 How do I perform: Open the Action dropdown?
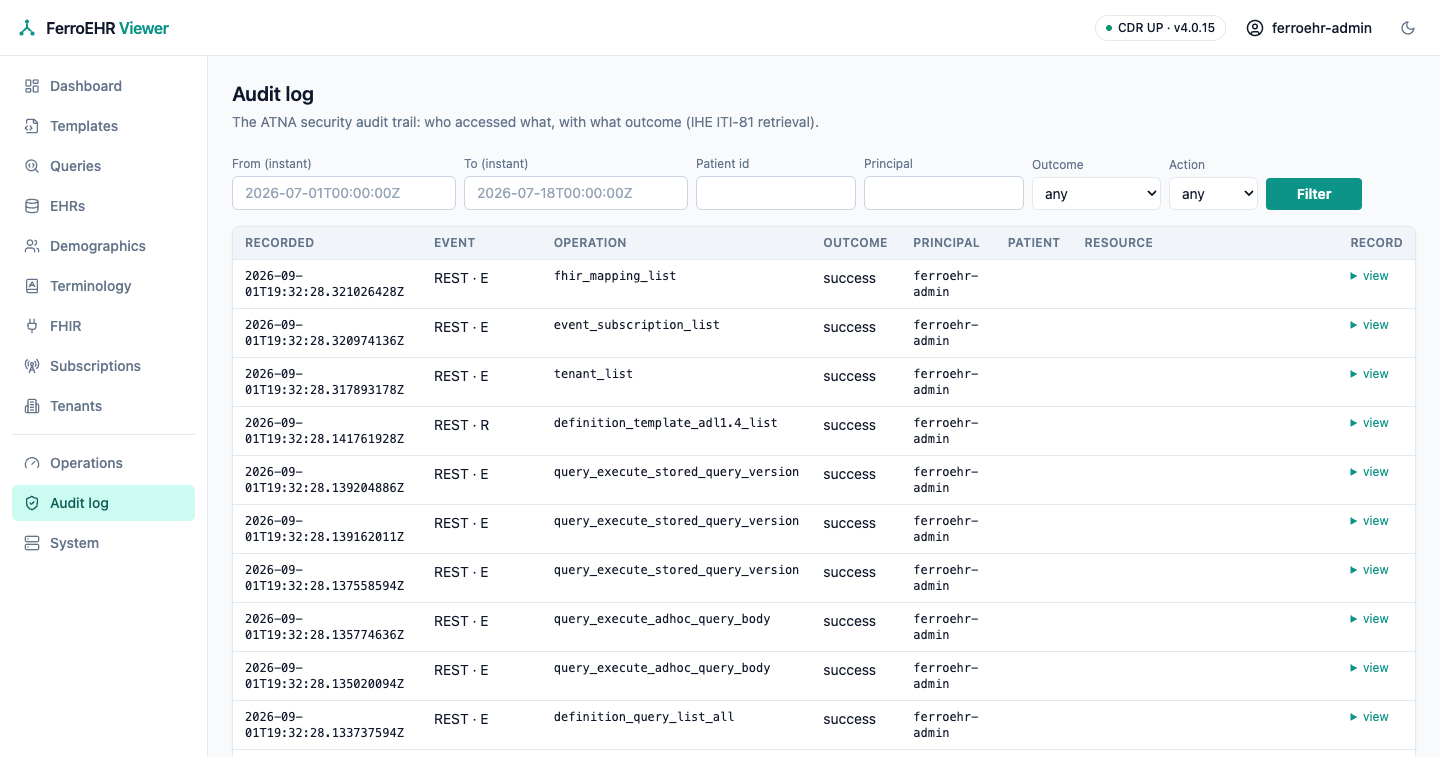(x=1213, y=194)
